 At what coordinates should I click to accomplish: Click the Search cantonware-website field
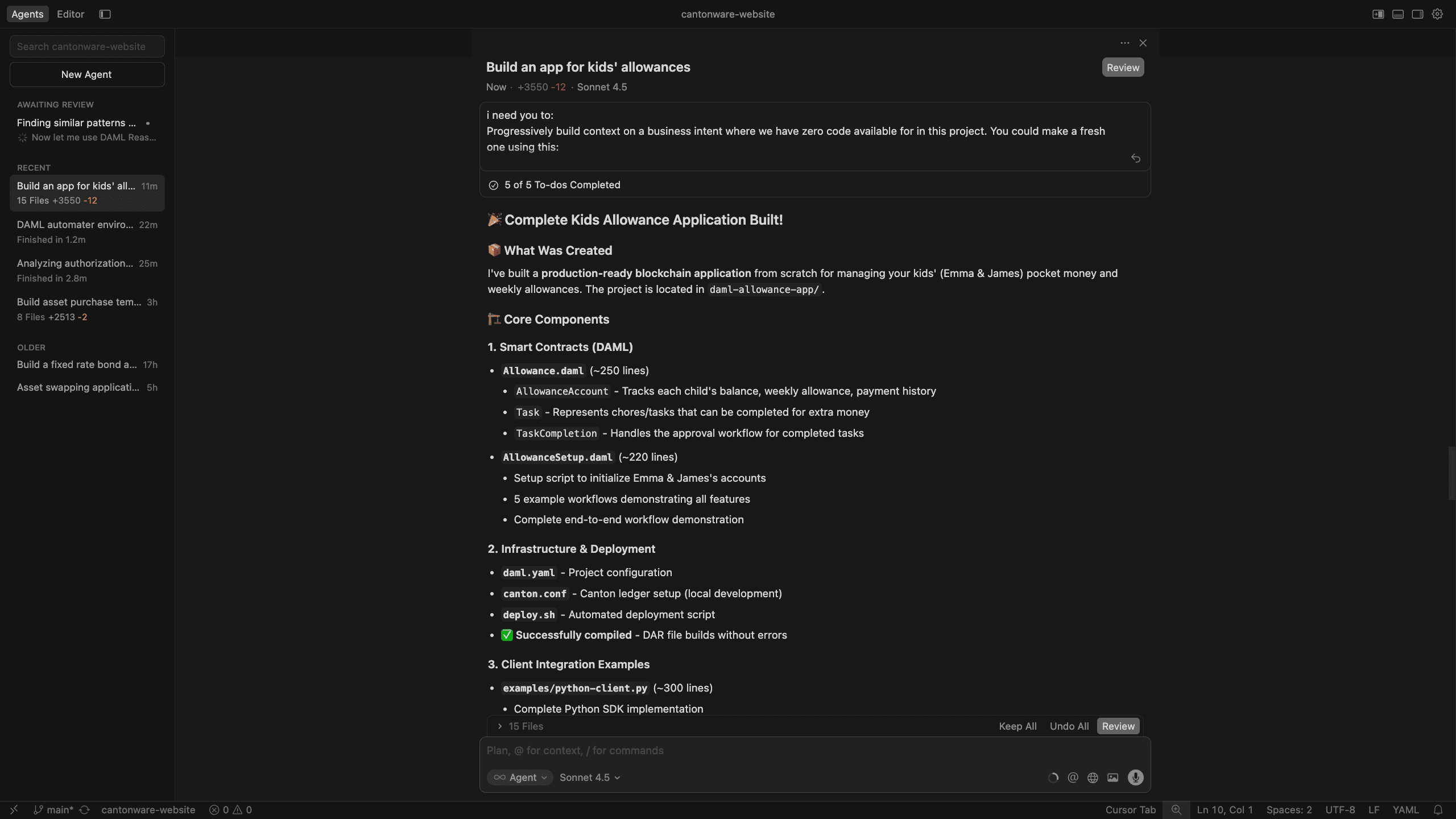(x=87, y=47)
